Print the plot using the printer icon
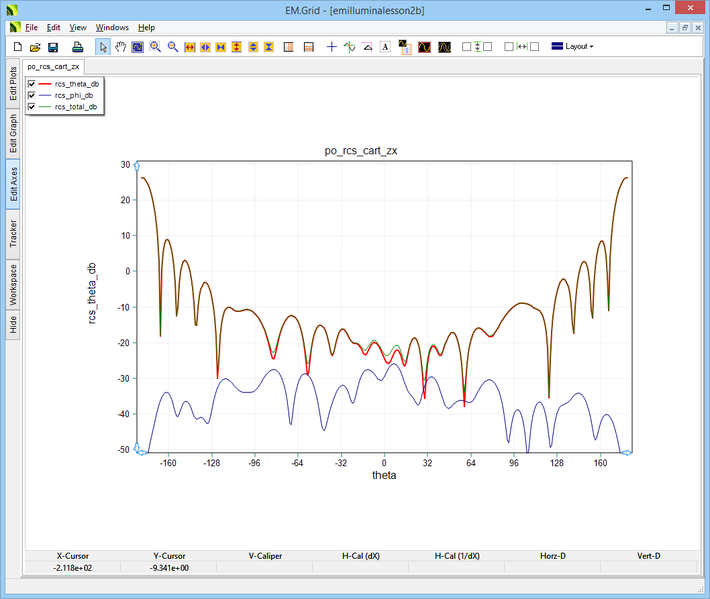710x599 pixels. tap(77, 47)
